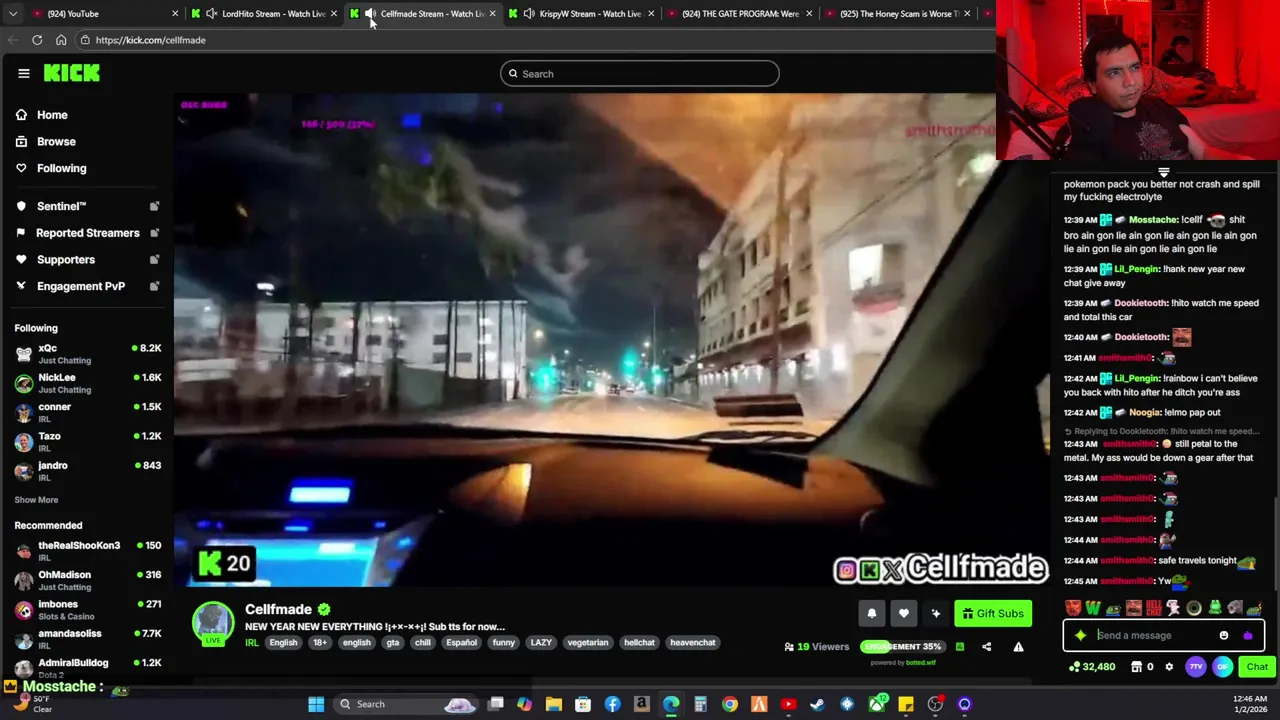Click channel points balance 32,480
The image size is (1280, 720).
[1092, 667]
